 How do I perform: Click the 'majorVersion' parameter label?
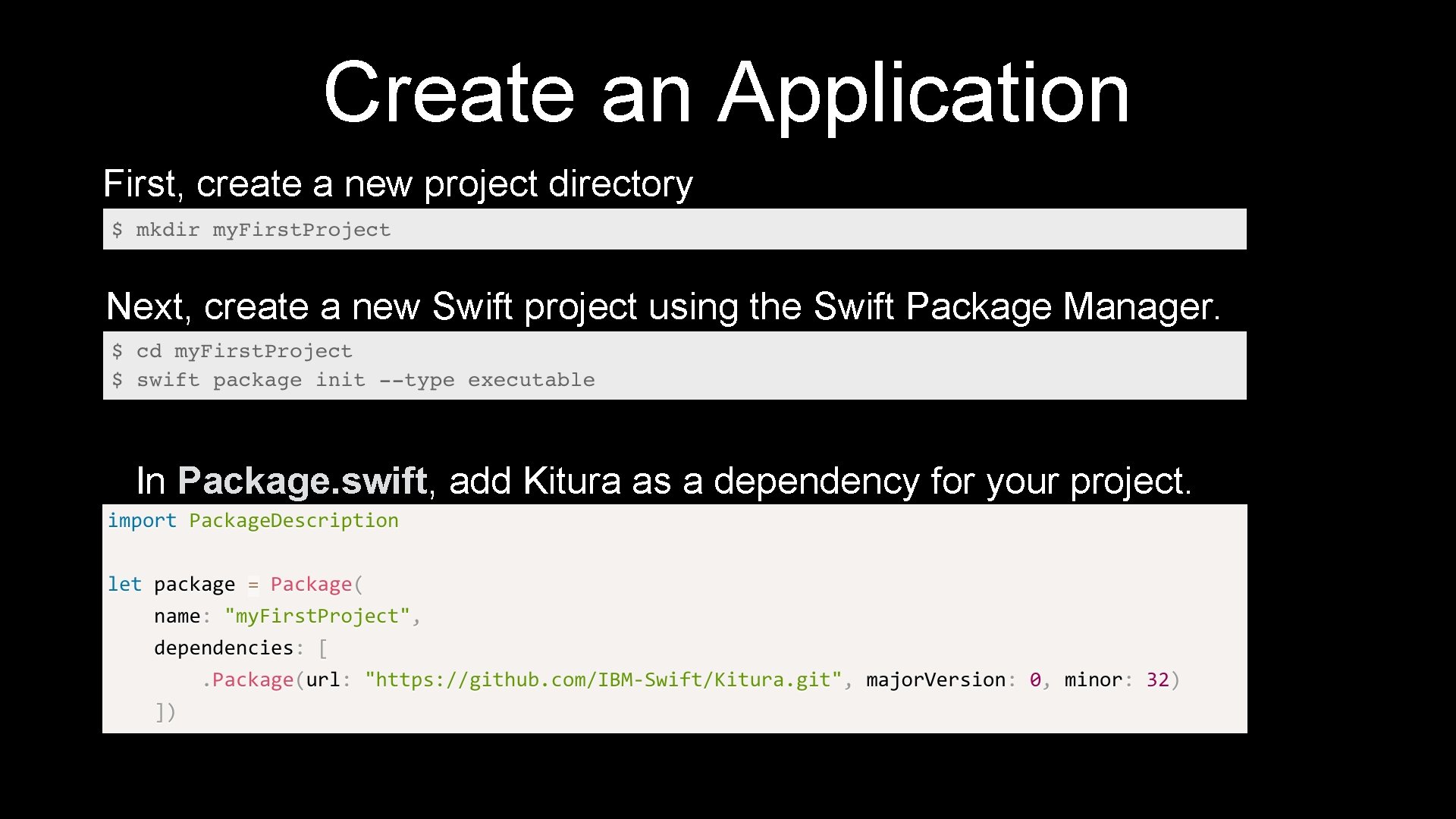(x=935, y=680)
